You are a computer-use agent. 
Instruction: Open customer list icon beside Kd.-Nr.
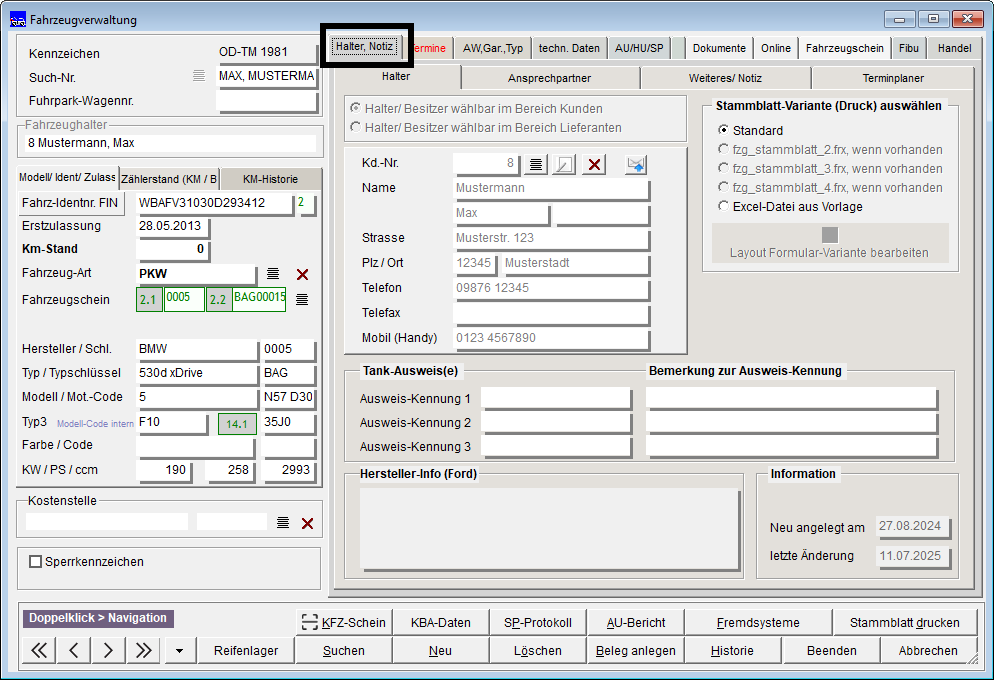[x=536, y=165]
